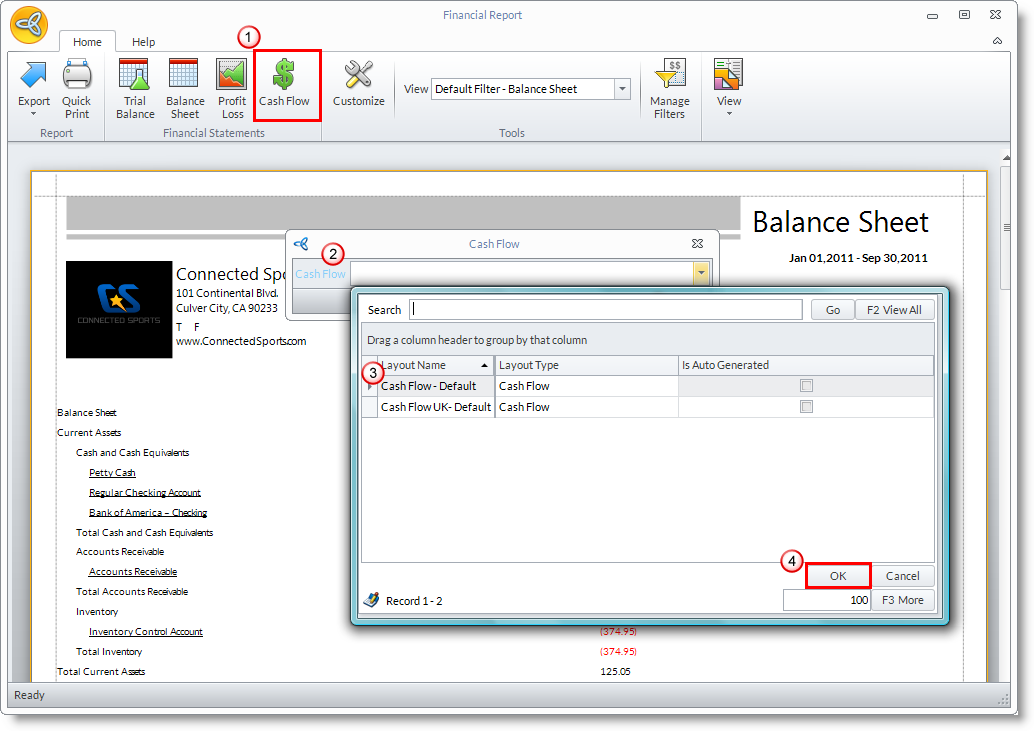Open the Export dropdown arrow
1034x731 pixels.
34,114
